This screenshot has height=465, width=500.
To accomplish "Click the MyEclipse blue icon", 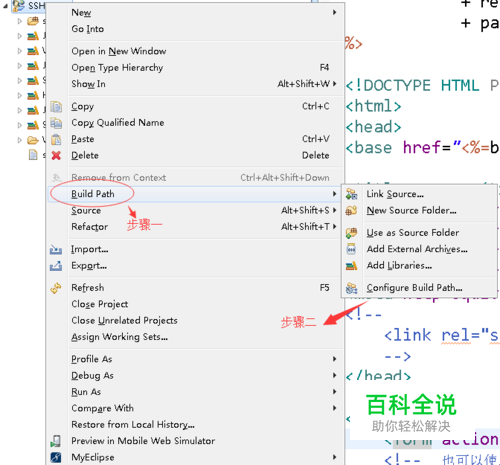I will [x=56, y=457].
